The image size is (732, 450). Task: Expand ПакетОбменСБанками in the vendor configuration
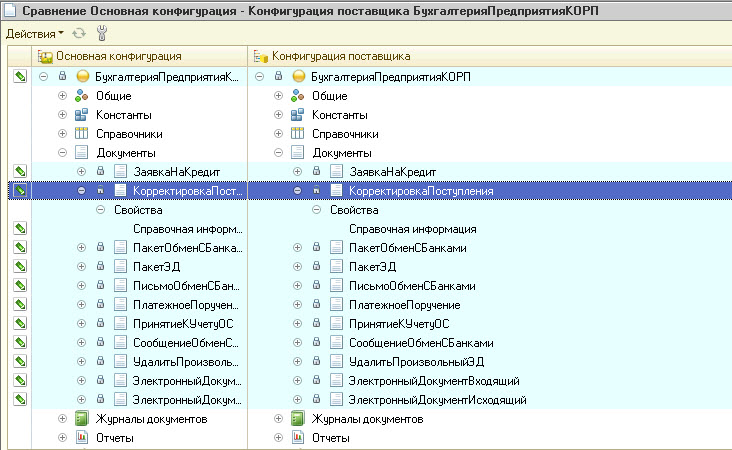(297, 247)
